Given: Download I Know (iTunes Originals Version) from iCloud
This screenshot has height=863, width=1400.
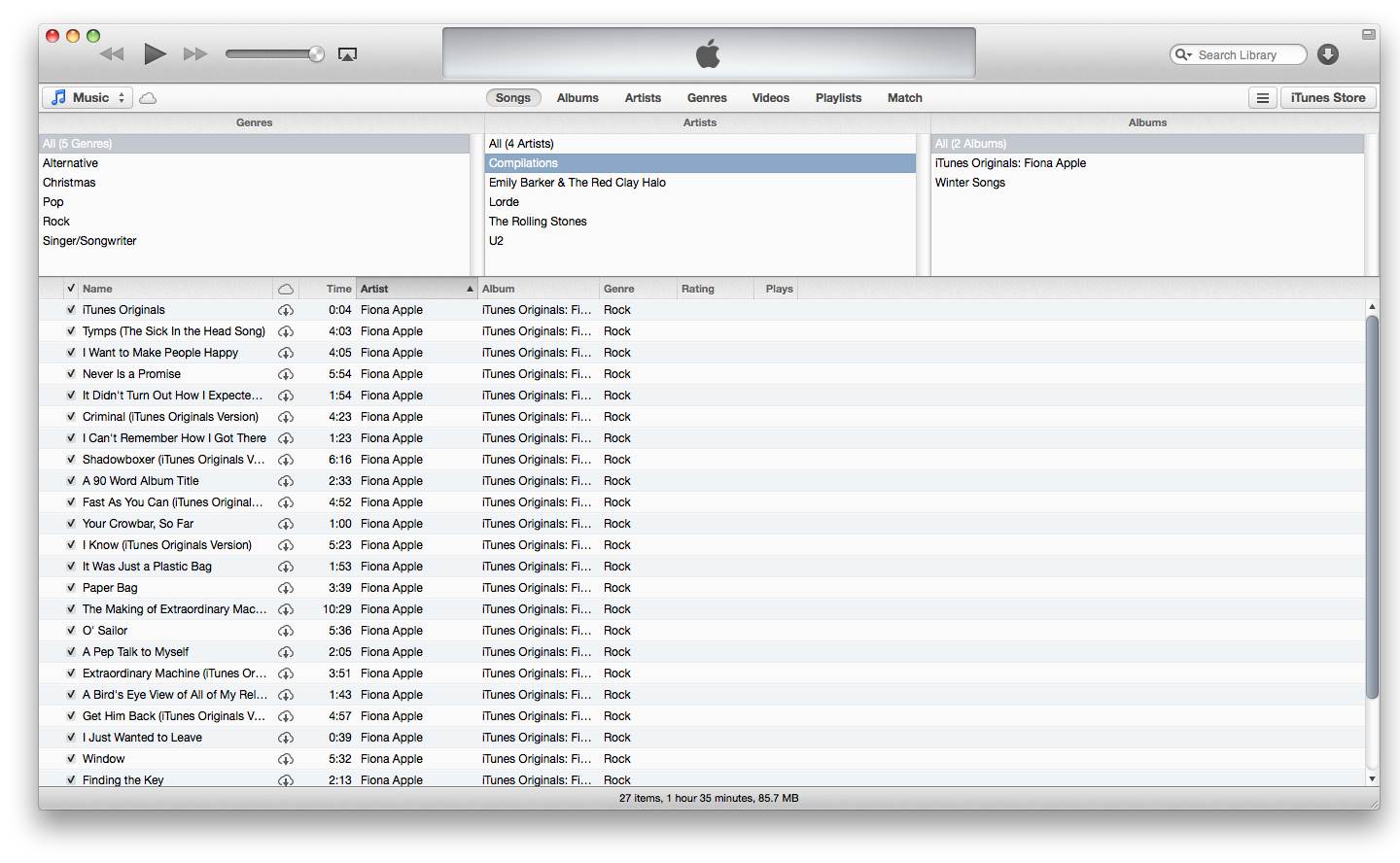Looking at the screenshot, I should pos(286,545).
